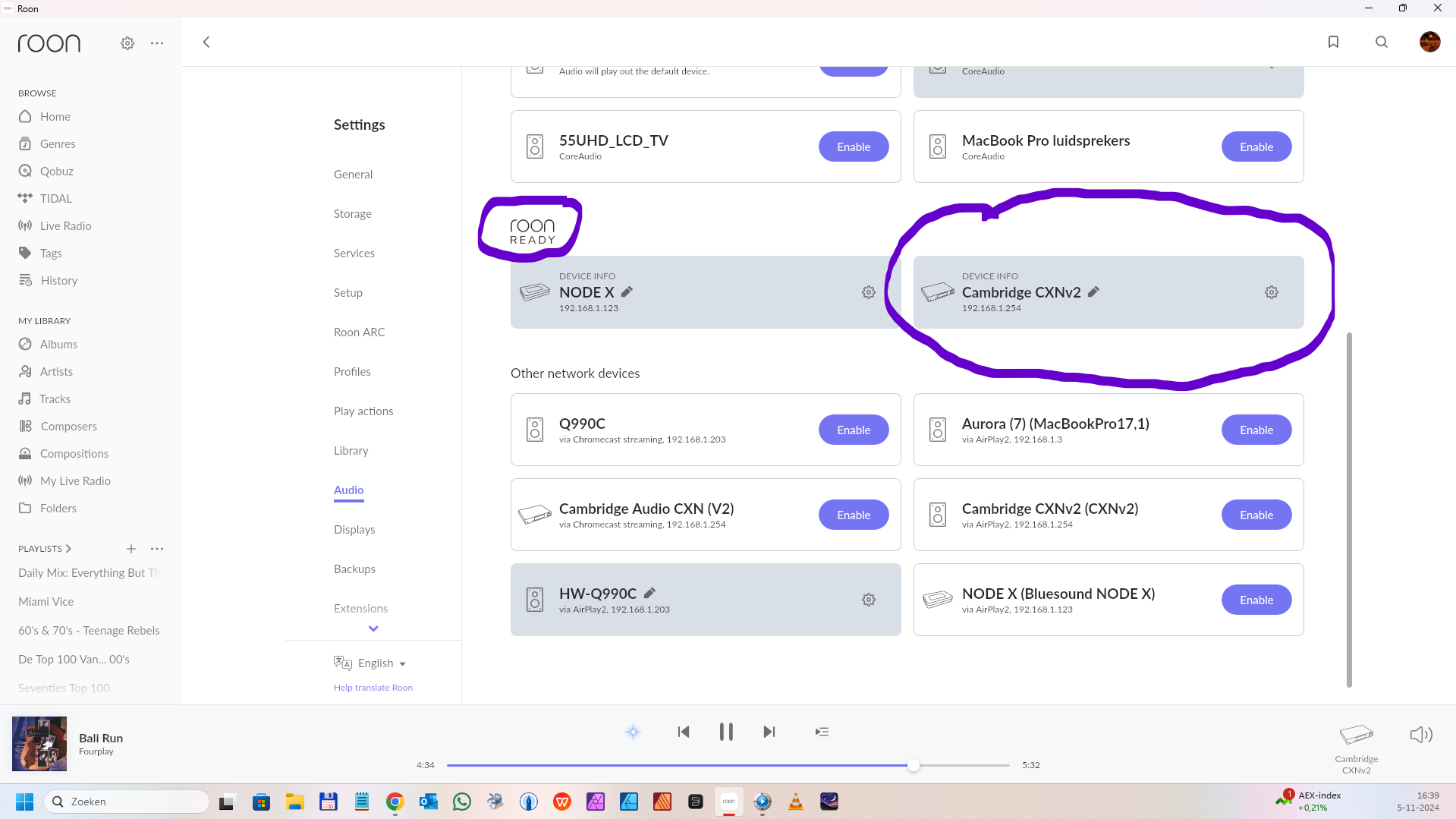1456x819 pixels.
Task: Open Extensions settings tab
Action: [x=360, y=608]
